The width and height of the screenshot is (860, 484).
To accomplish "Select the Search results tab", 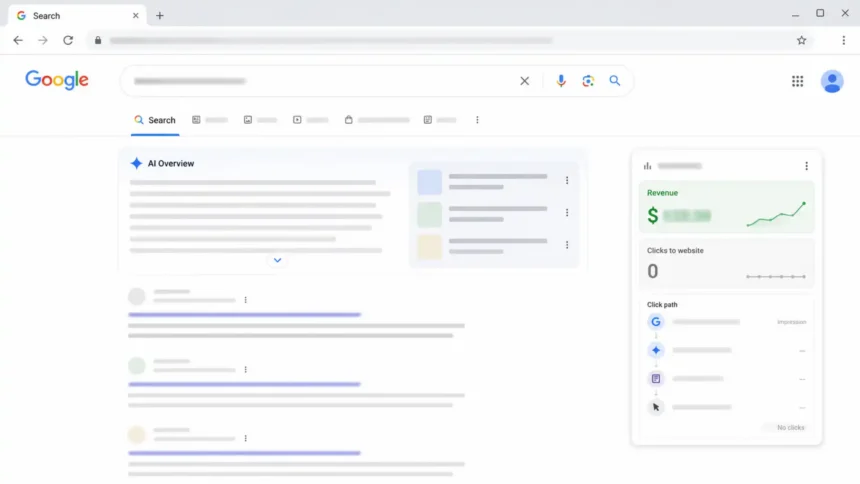I will coord(155,120).
